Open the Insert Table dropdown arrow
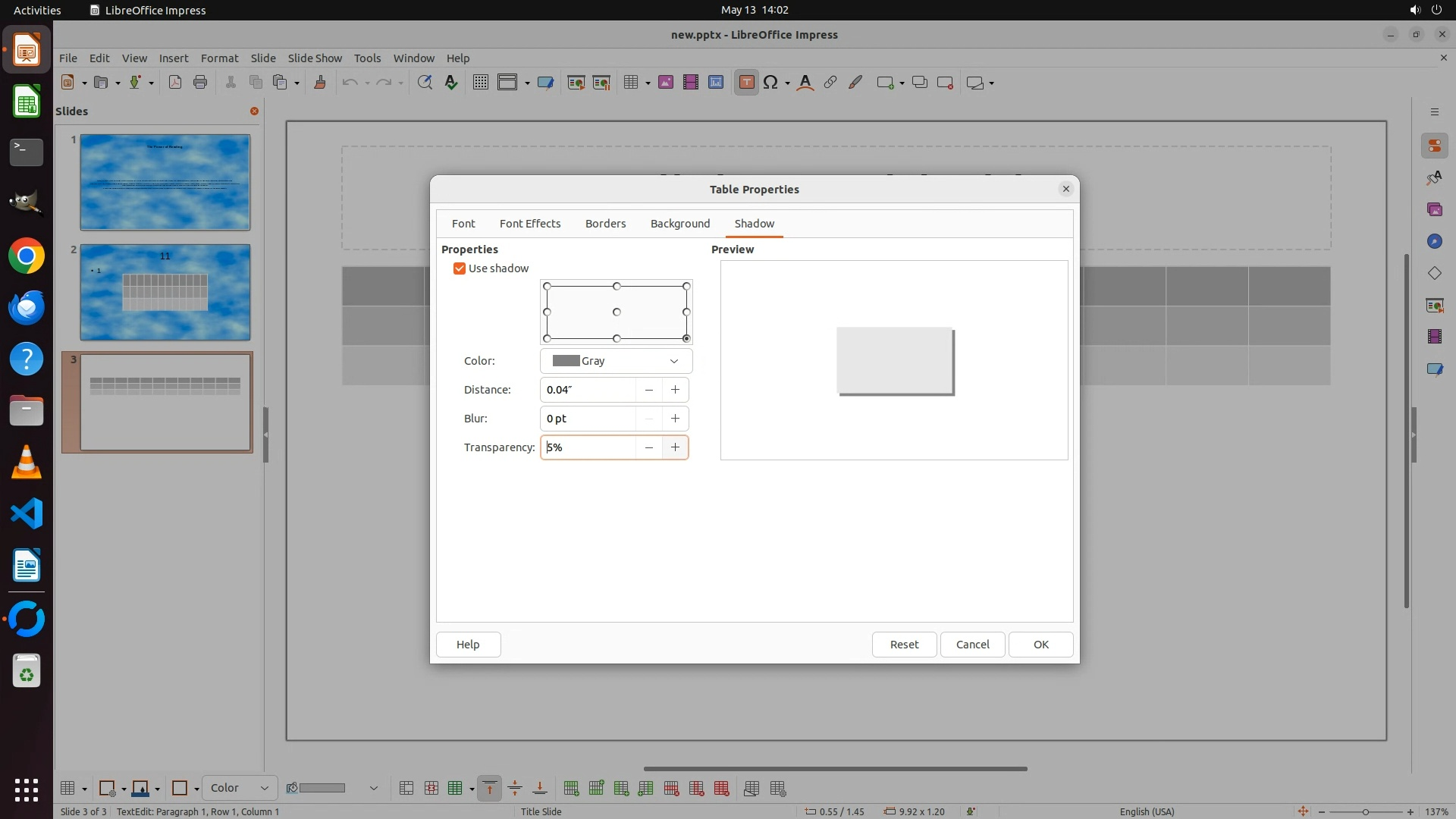Viewport: 1456px width, 819px height. (648, 83)
